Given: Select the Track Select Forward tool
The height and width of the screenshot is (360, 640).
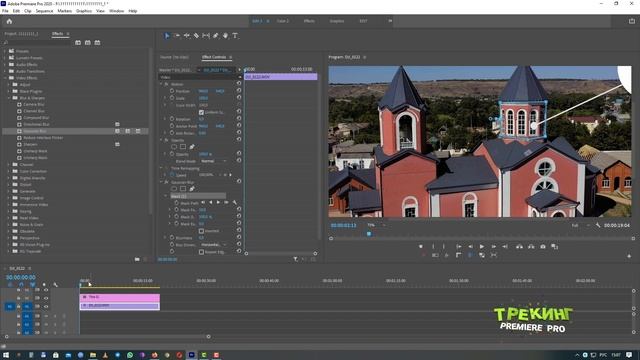Looking at the screenshot, I should [x=177, y=36].
